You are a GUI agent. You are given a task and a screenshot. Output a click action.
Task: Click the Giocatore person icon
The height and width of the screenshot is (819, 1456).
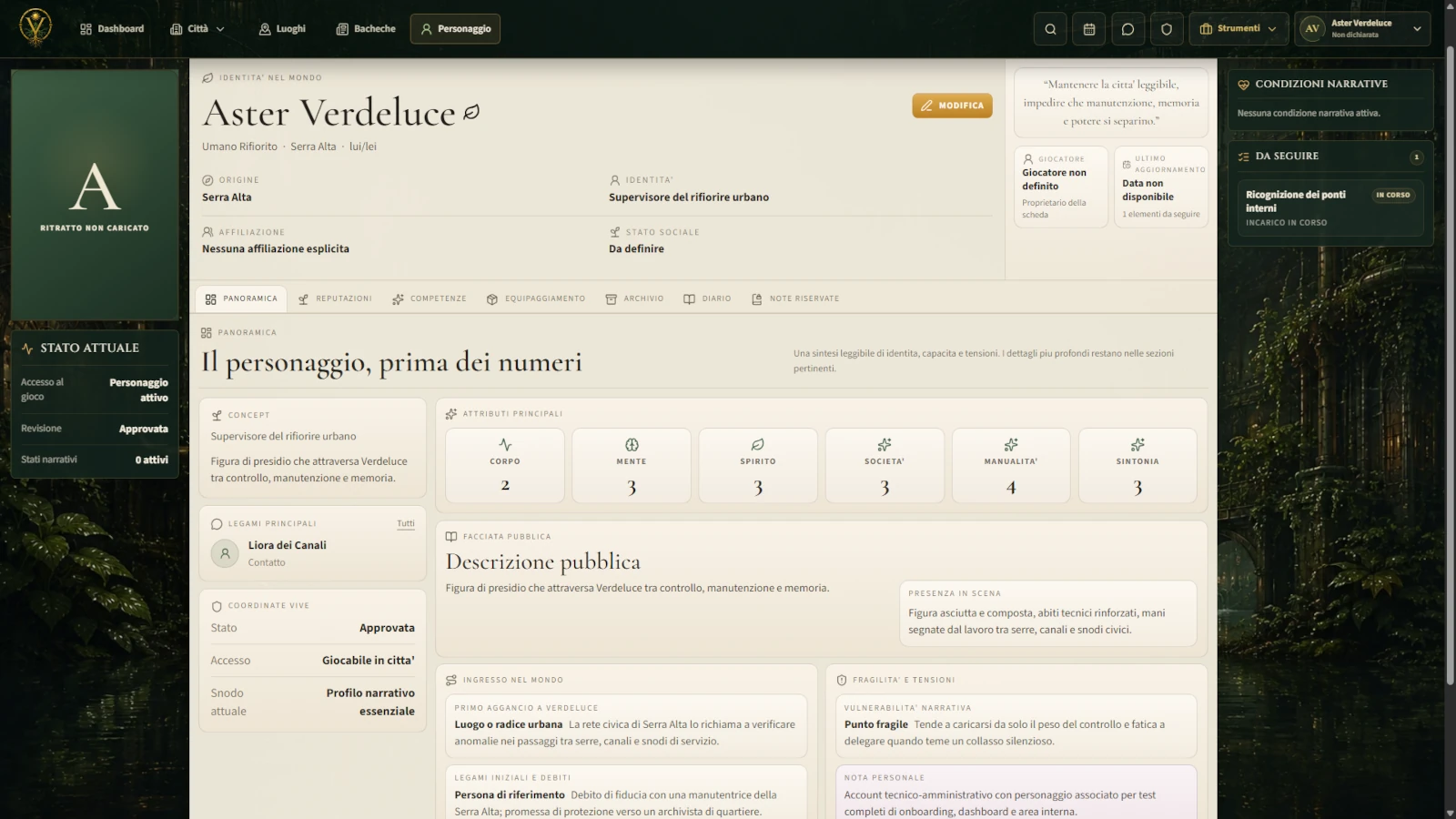pos(1028,158)
